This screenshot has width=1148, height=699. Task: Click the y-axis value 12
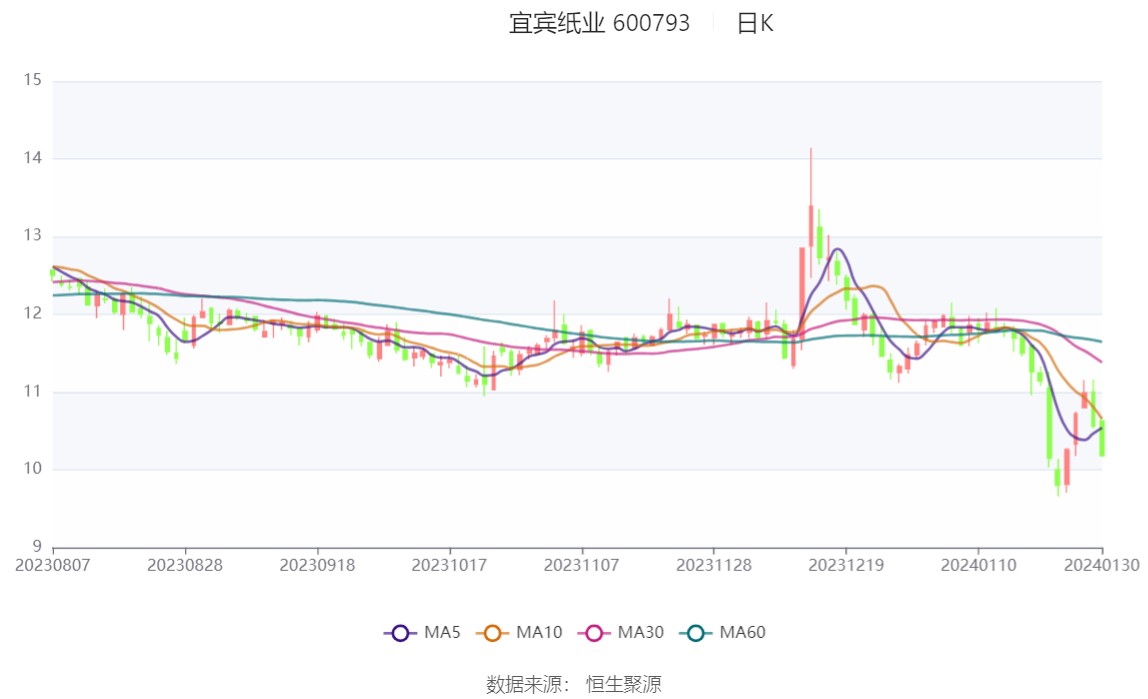coord(32,313)
